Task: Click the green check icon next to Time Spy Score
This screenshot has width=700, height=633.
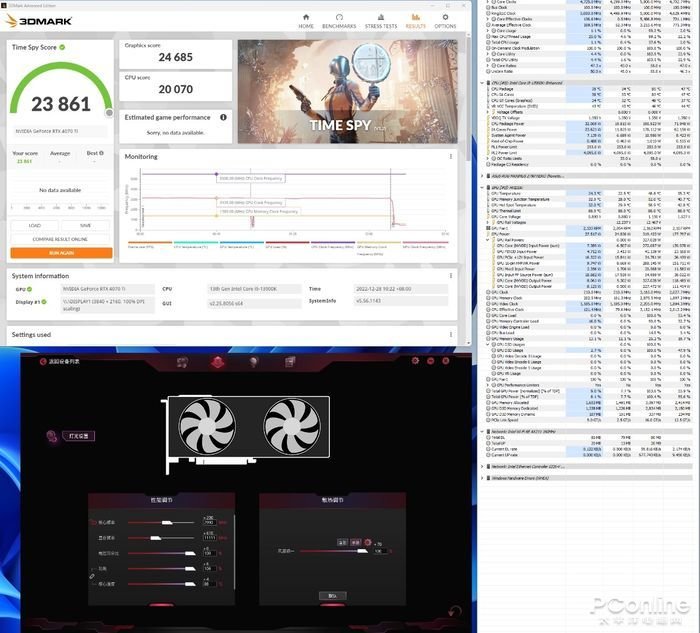Action: click(x=62, y=47)
